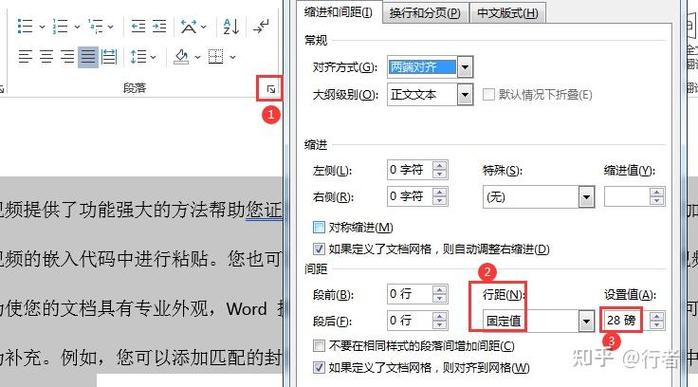The image size is (698, 387).
Task: Adjust 缩进值 spinner
Action: [657, 196]
